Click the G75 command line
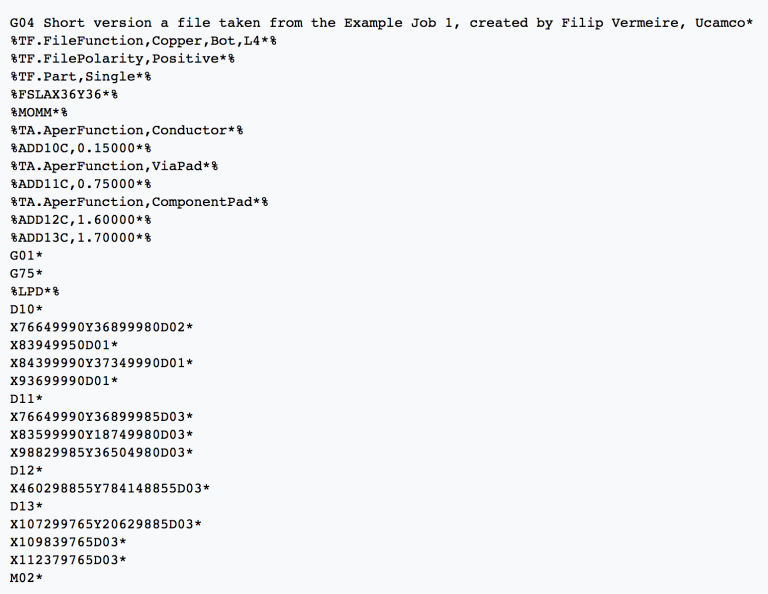Viewport: 768px width, 594px height. point(27,273)
